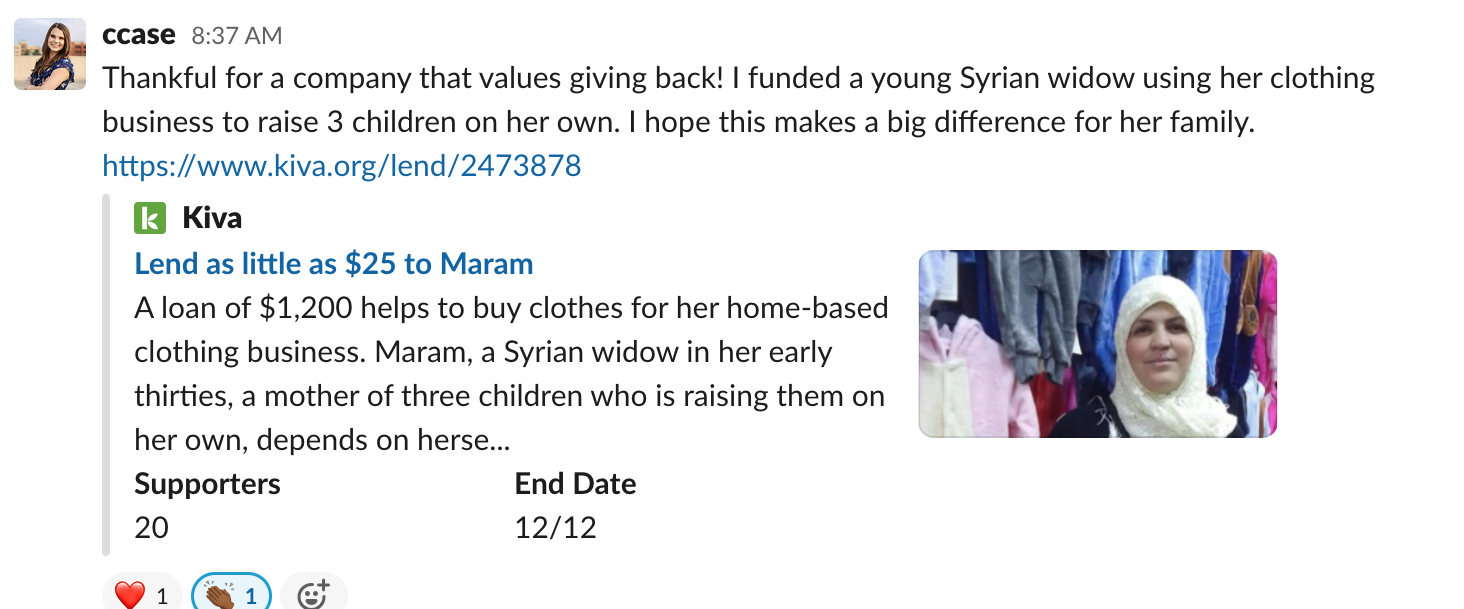Open the add reaction emoji picker
Viewport: 1464px width, 609px height.
pyautogui.click(x=313, y=595)
